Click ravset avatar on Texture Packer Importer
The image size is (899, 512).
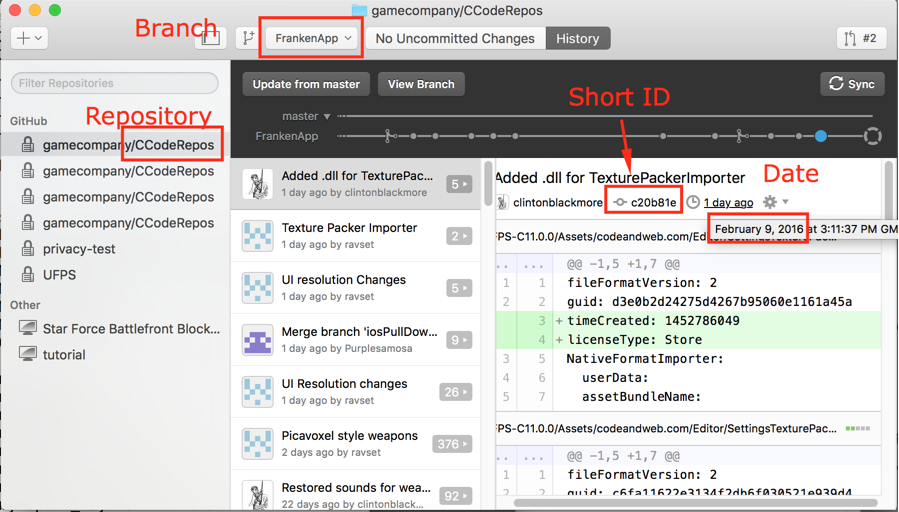point(257,236)
